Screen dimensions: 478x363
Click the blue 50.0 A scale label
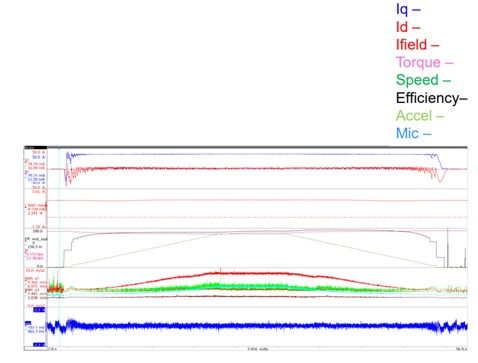pos(39,157)
